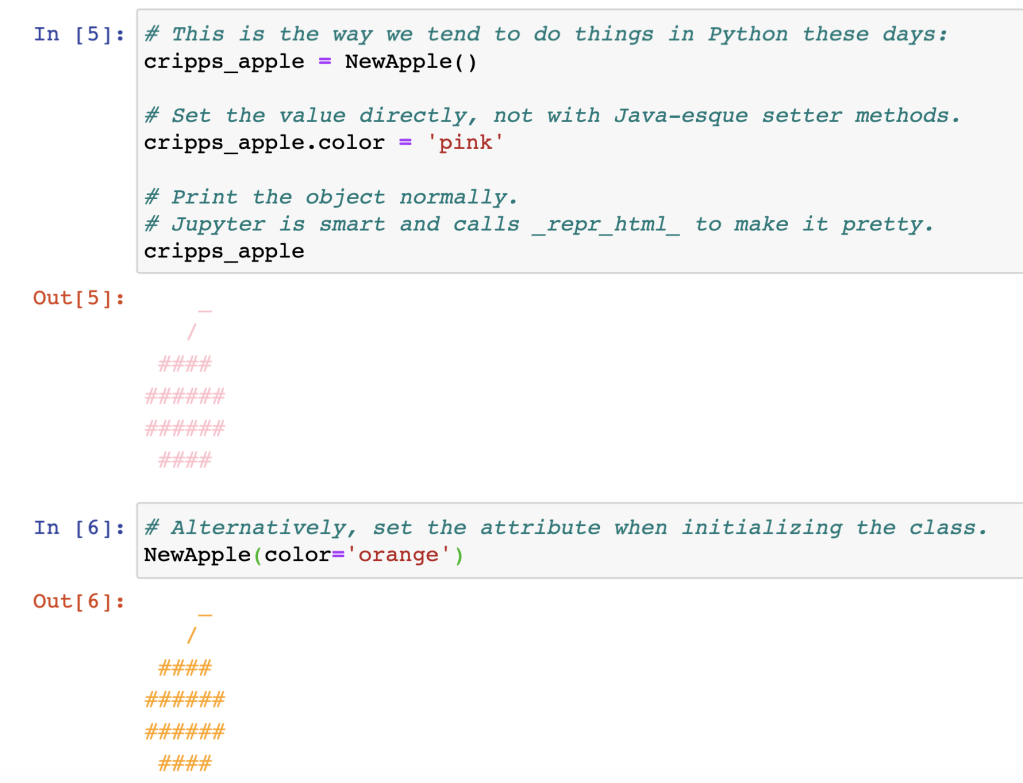The width and height of the screenshot is (1023, 783).
Task: Click the 'pink' string literal
Action: 466,143
